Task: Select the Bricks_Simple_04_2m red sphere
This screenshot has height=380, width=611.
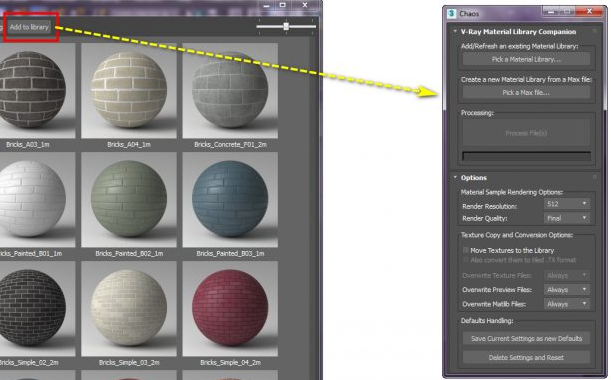Action: pyautogui.click(x=230, y=309)
